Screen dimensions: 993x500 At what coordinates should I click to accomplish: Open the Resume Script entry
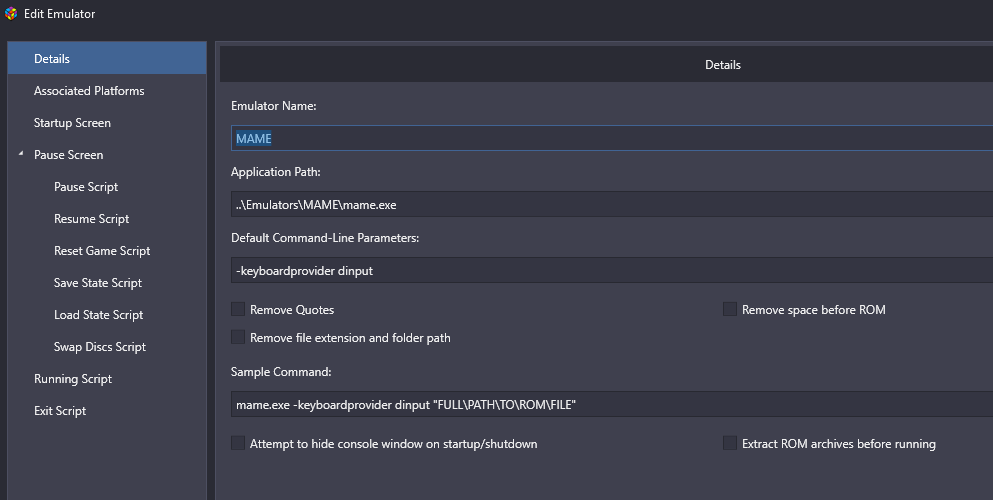click(91, 218)
